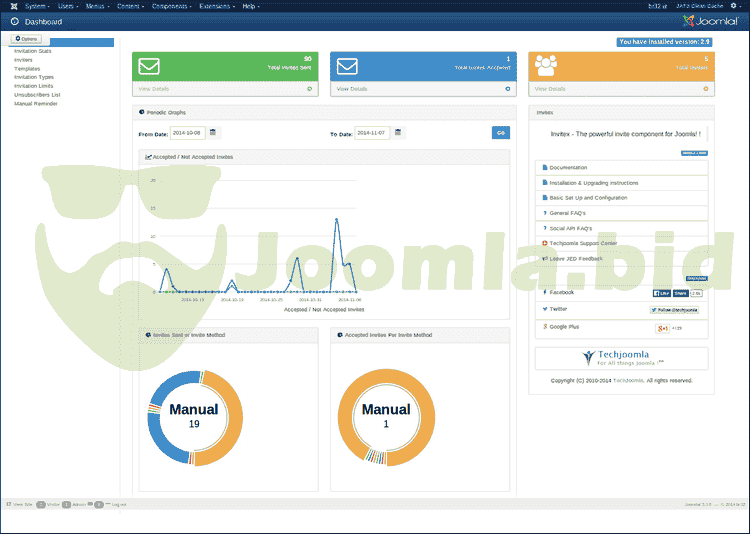Open the From Date calendar picker icon
Screen dimensions: 750x534
[213, 132]
